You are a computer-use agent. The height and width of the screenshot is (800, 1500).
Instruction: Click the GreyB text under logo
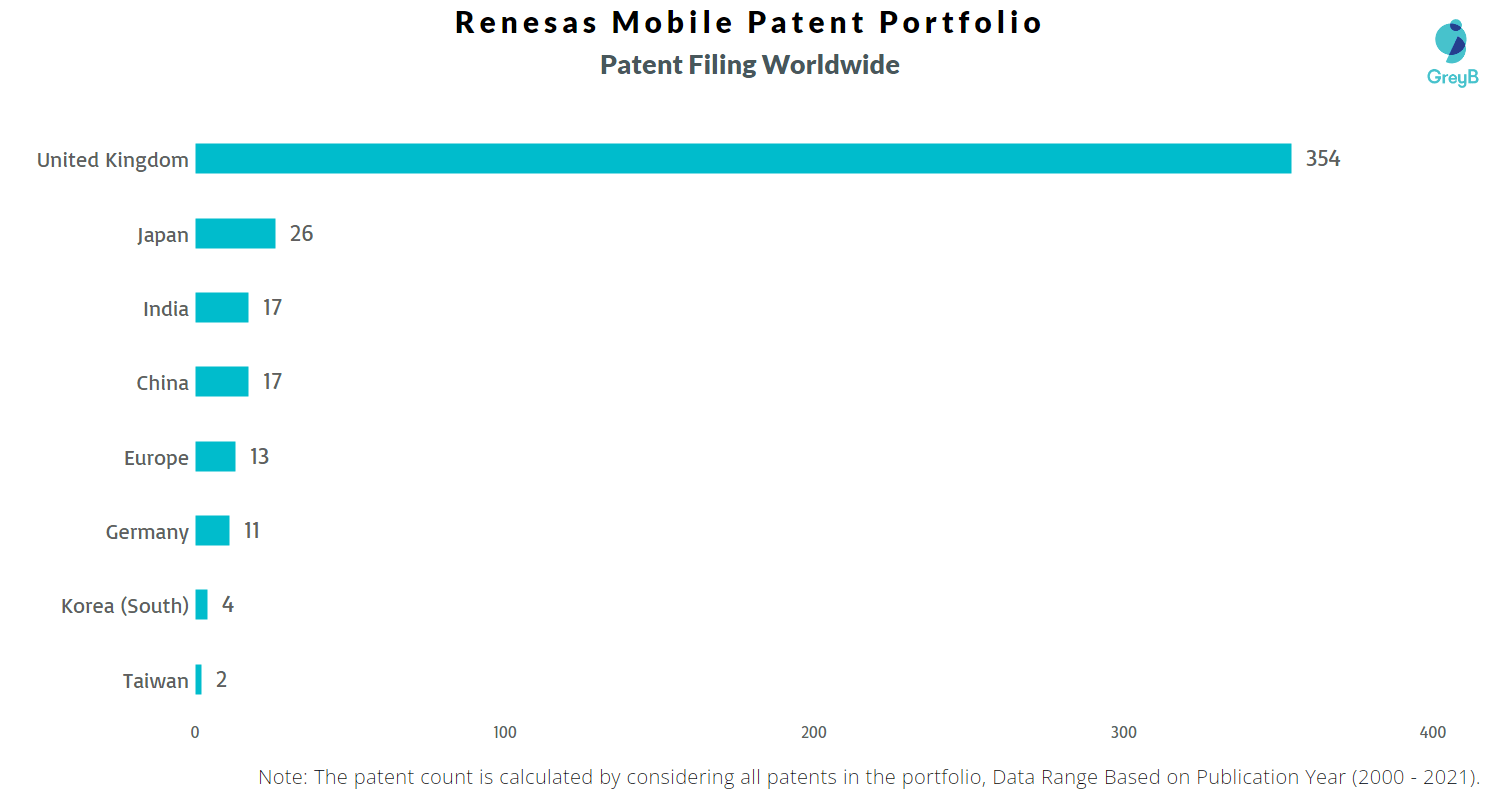[1452, 77]
